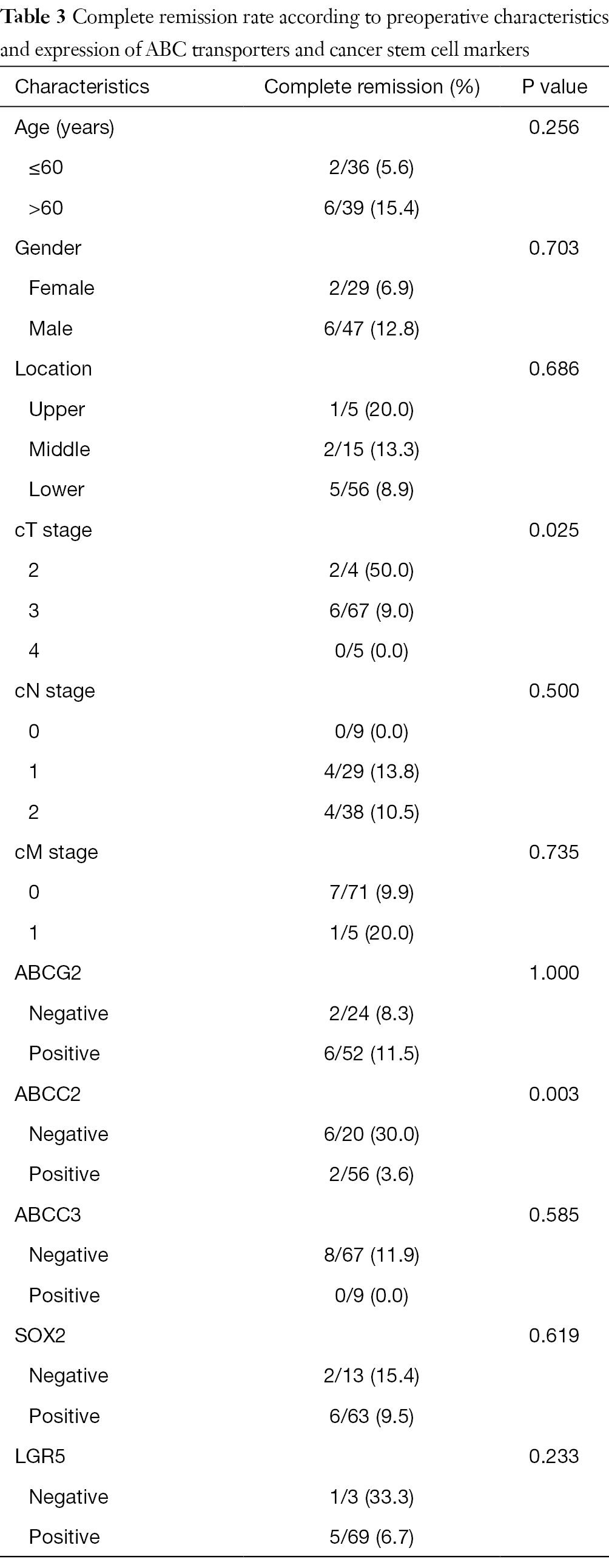Click the SOX2 row label
The image size is (609, 1568).
pyautogui.click(x=40, y=1336)
